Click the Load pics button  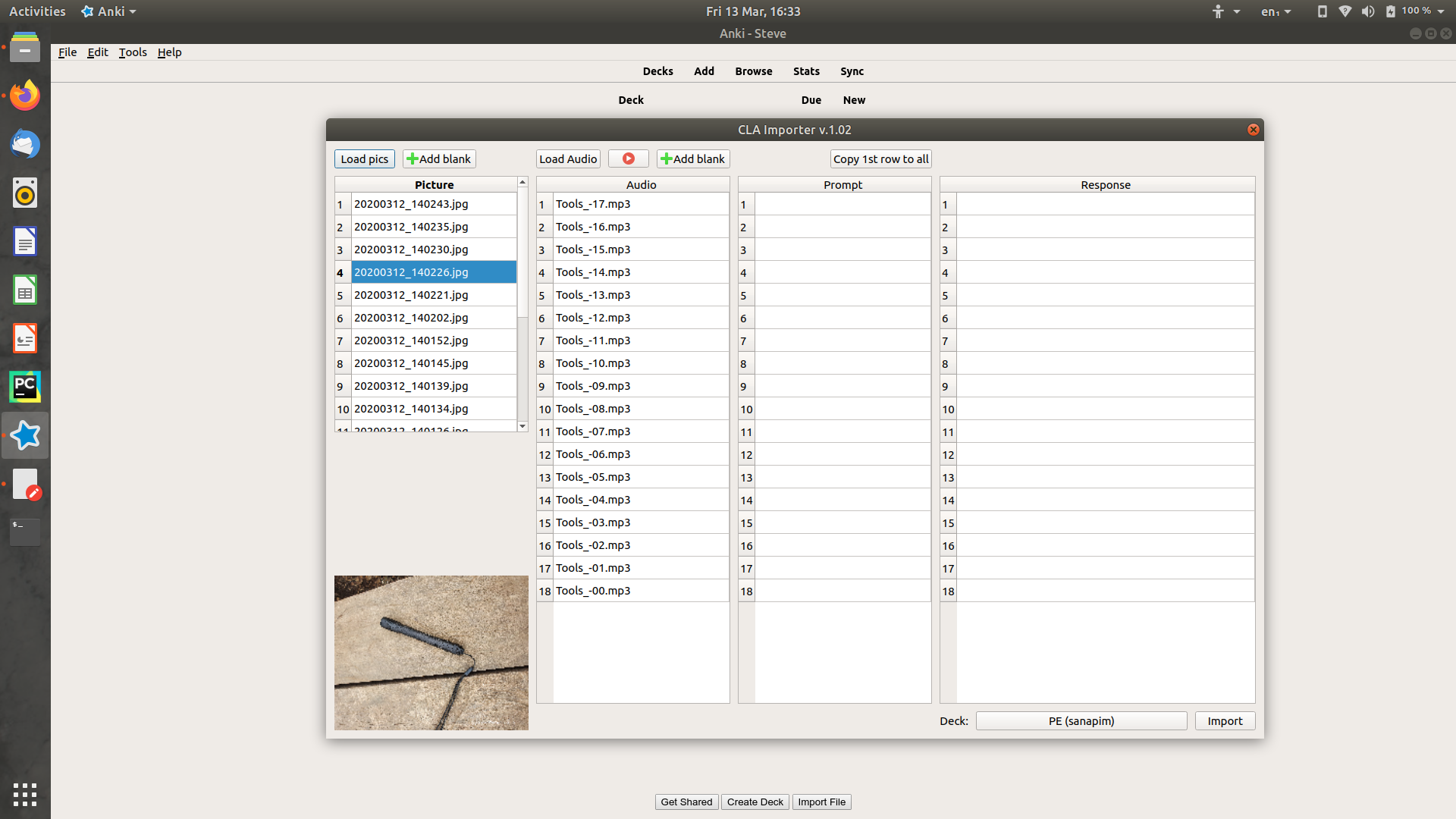[364, 158]
